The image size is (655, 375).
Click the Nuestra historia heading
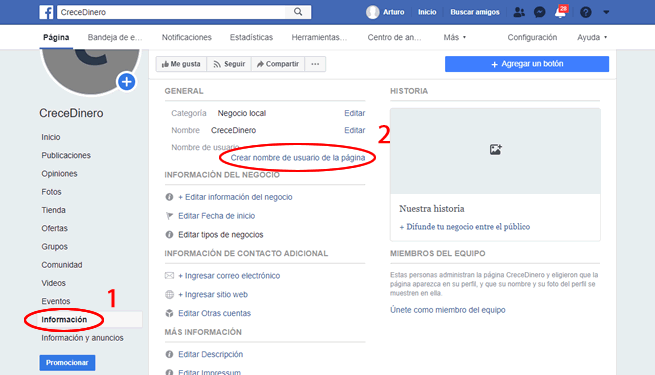(x=432, y=209)
